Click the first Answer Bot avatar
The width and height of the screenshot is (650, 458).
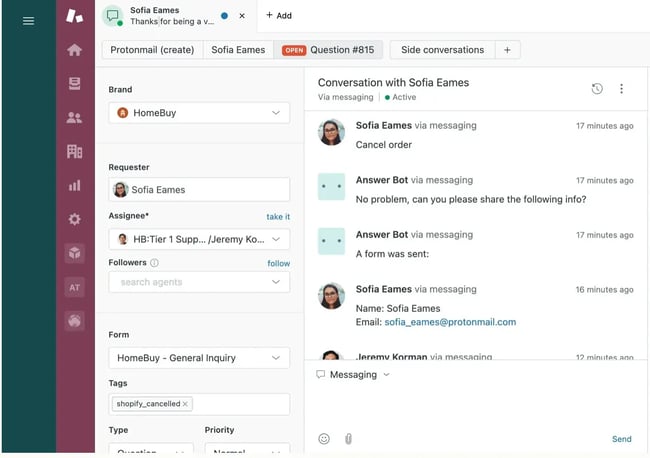[x=331, y=187]
